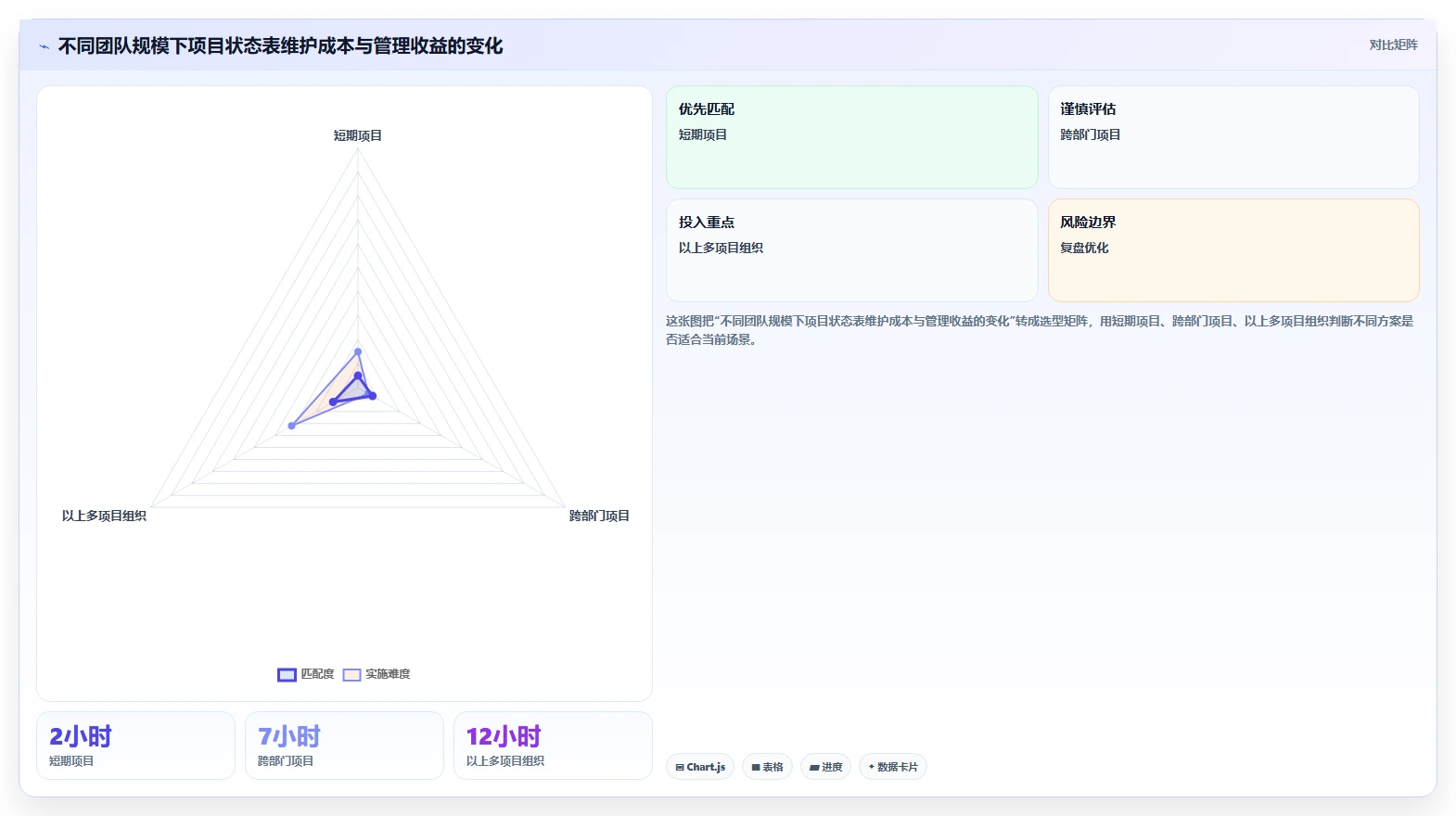This screenshot has width=1456, height=816.
Task: Click the 匹配度 point on the 跨部门项目 axis
Action: click(x=373, y=396)
